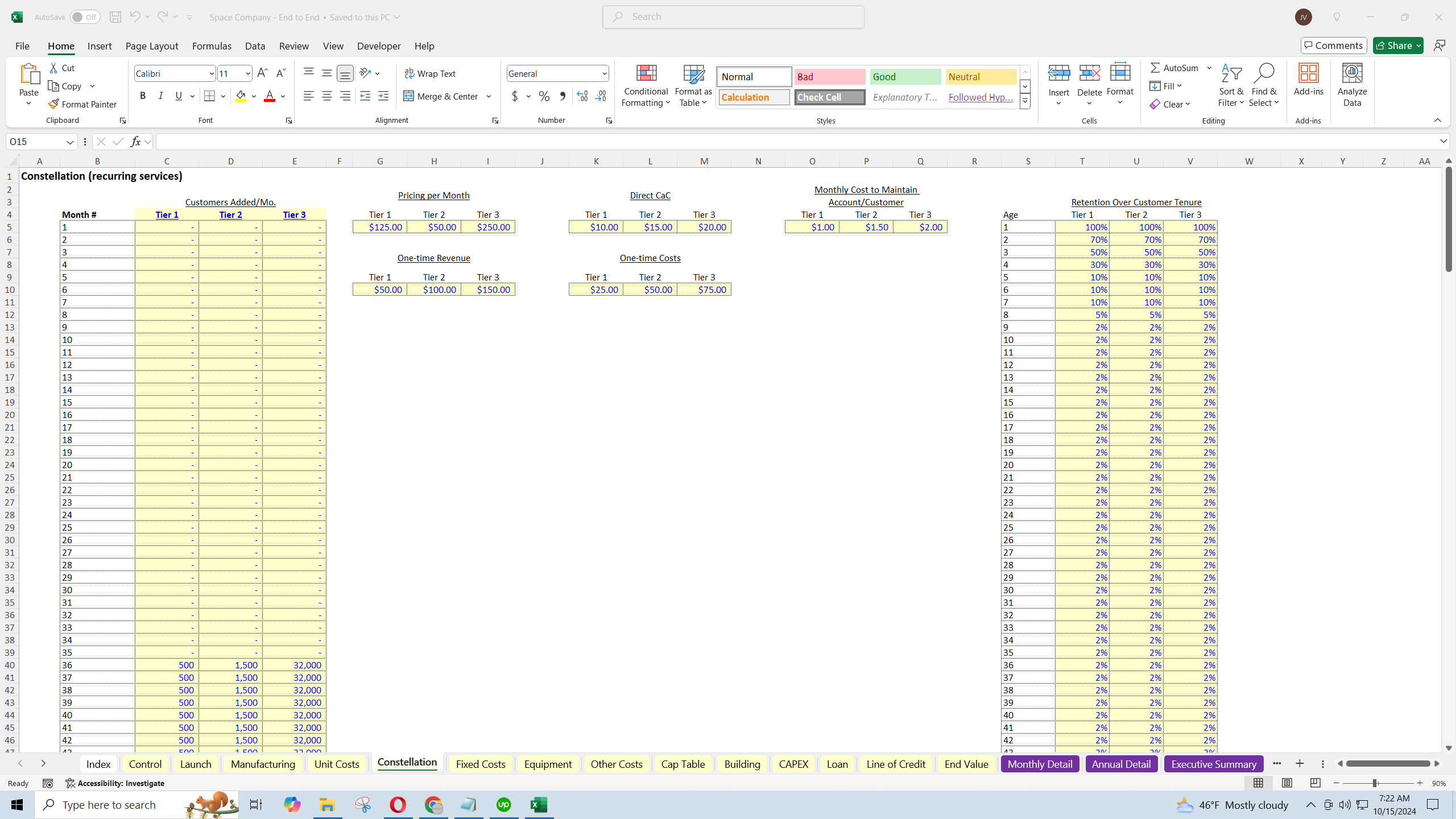Click the fill color bucket icon
Image resolution: width=1456 pixels, height=819 pixels.
click(241, 96)
